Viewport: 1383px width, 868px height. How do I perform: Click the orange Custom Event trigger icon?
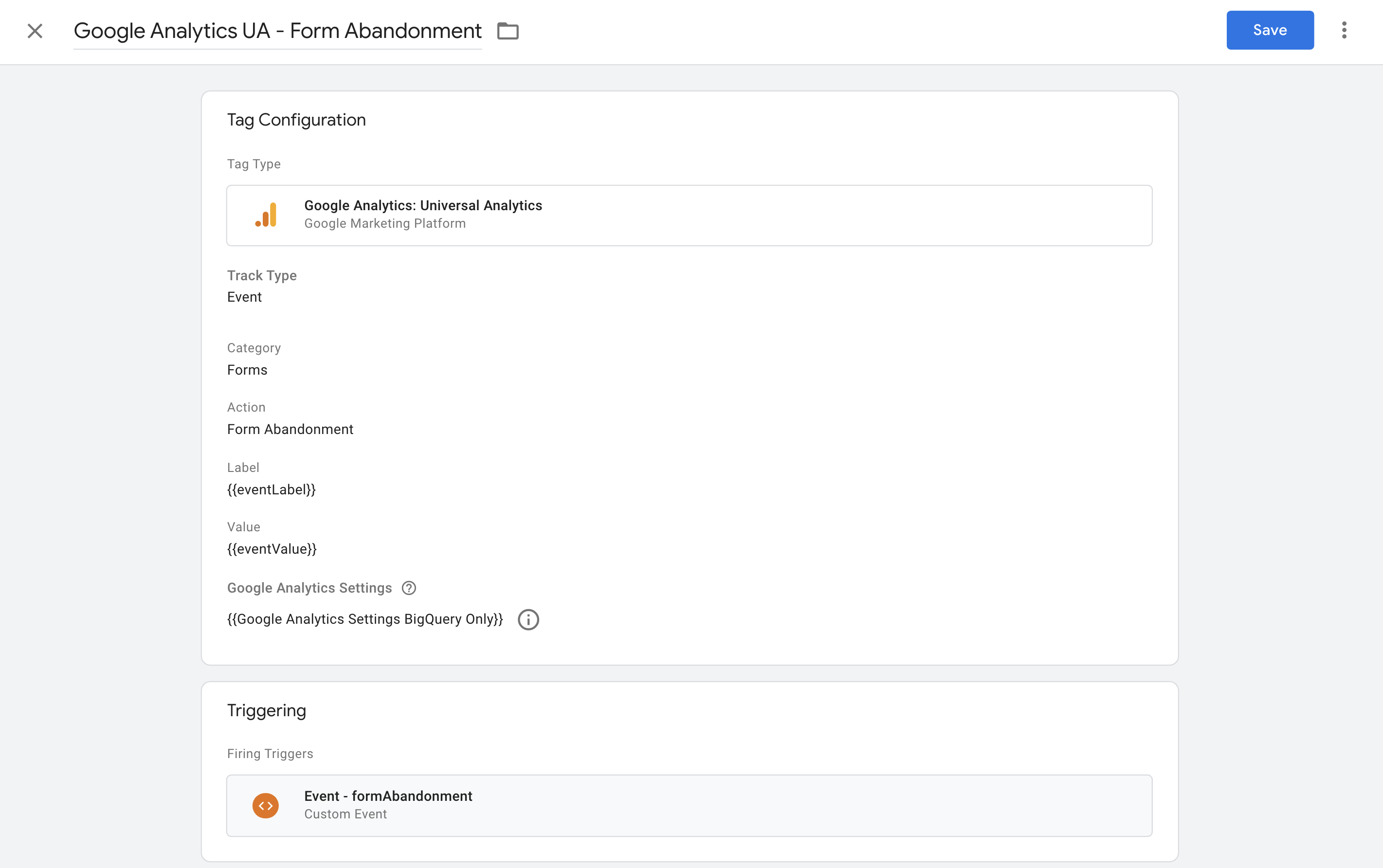(x=266, y=805)
